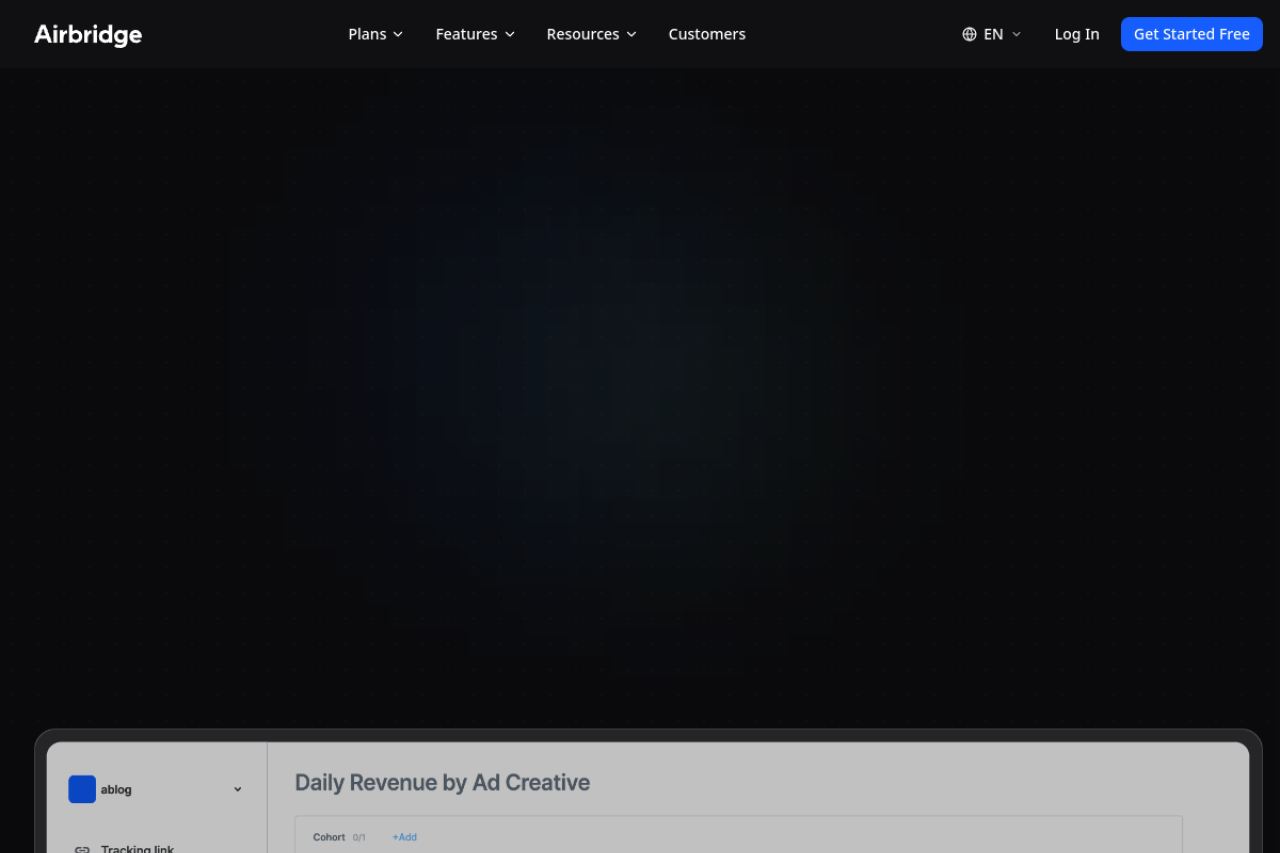
Task: Expand the Features navigation menu
Action: pos(475,34)
